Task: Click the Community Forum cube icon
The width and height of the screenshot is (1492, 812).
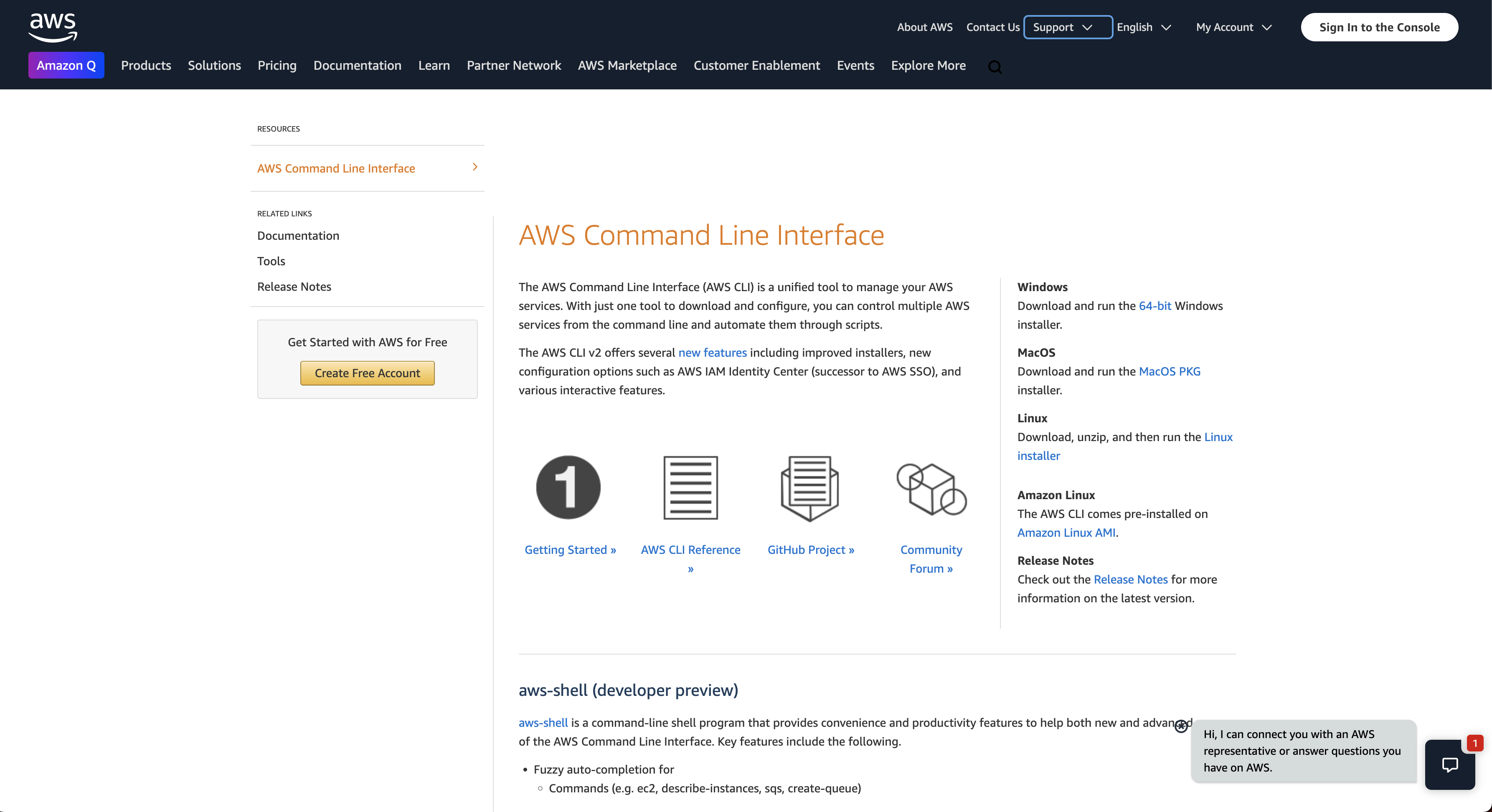Action: click(931, 489)
